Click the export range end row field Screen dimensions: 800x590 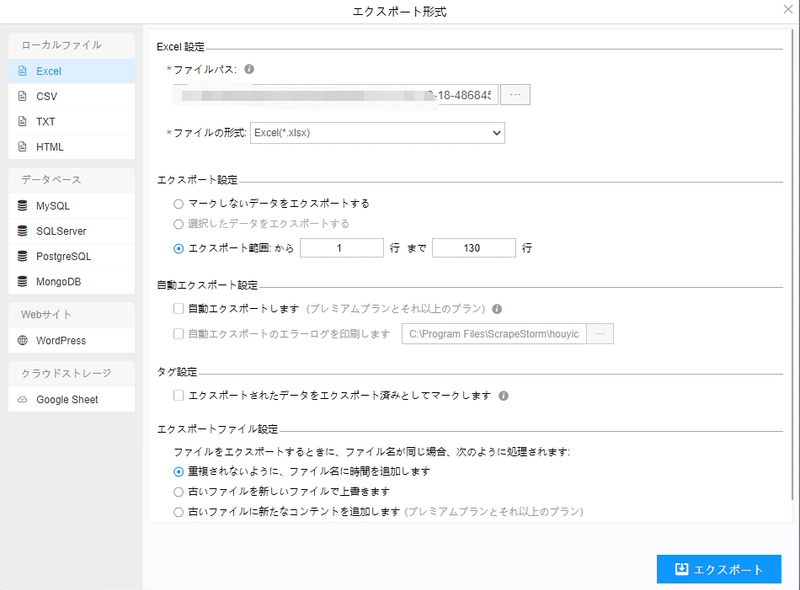tap(474, 248)
